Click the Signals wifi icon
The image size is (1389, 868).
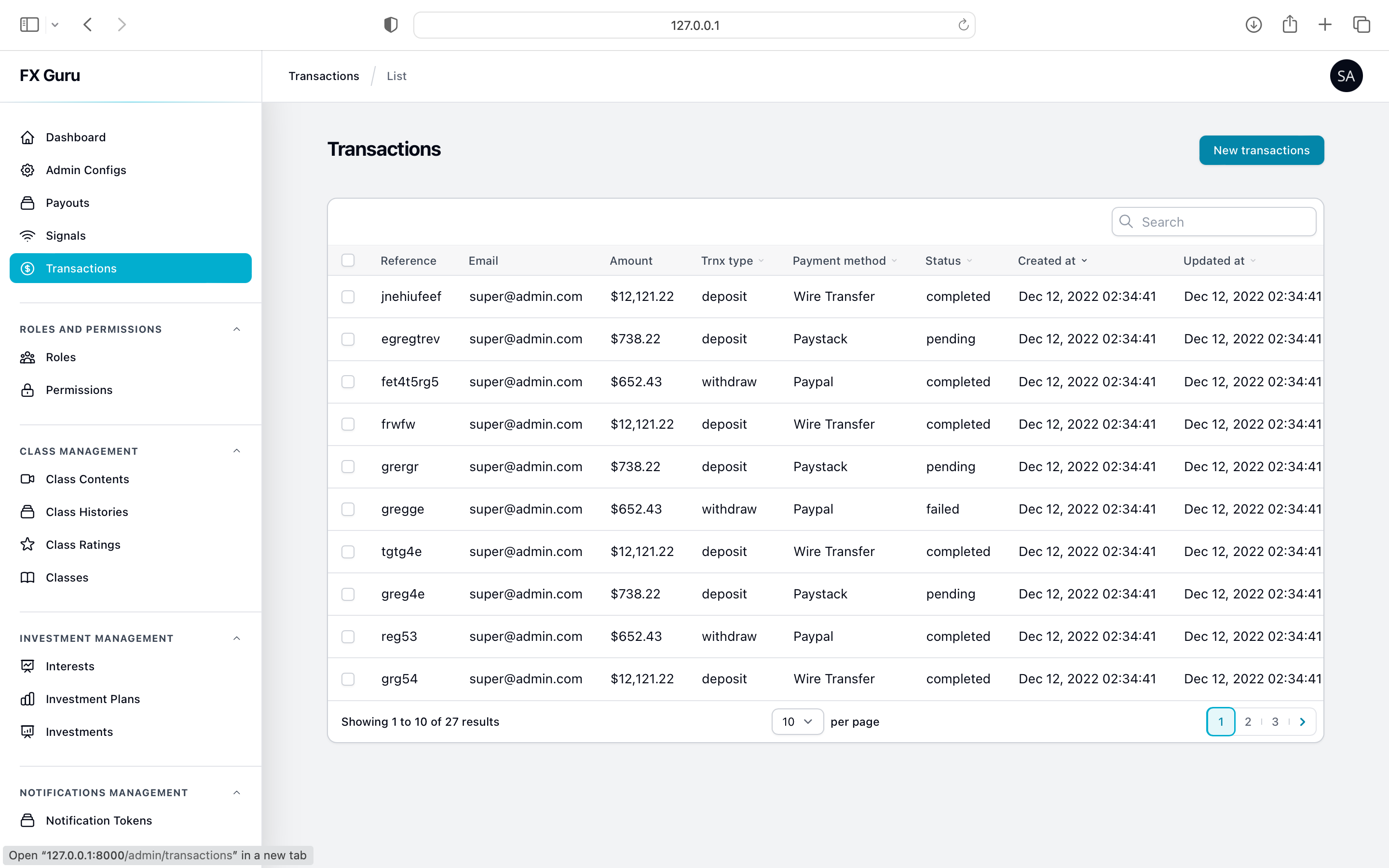27,235
